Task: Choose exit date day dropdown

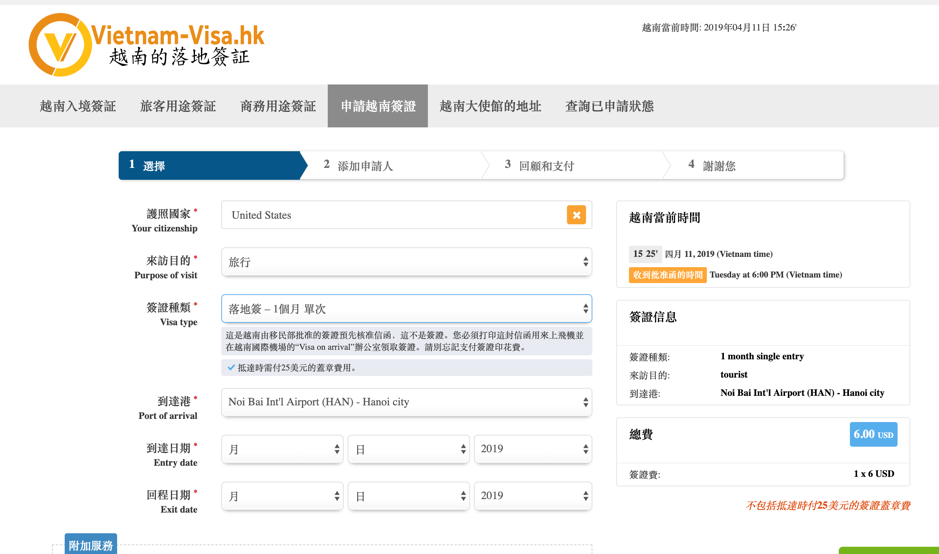Action: (x=408, y=496)
